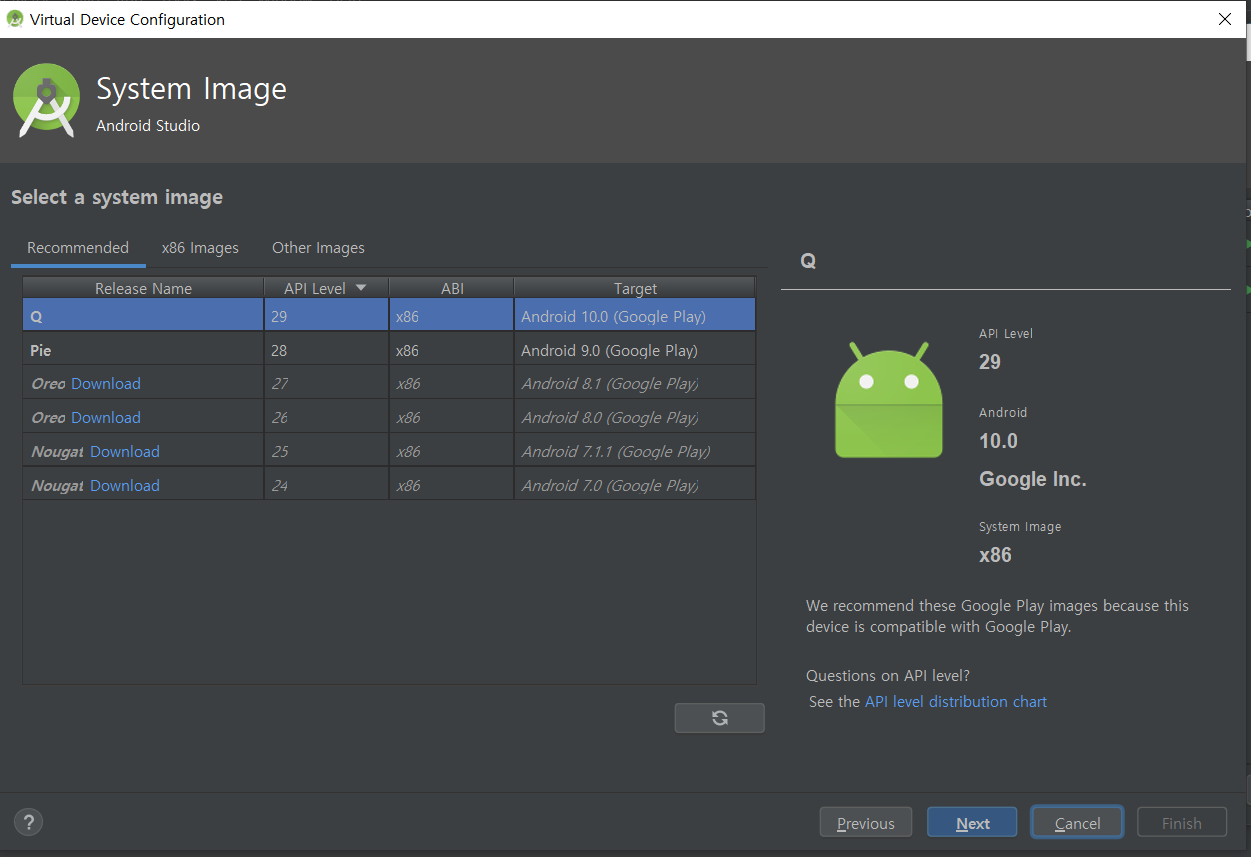Download the Oreo API 26 image
The width and height of the screenshot is (1251, 857).
point(106,418)
